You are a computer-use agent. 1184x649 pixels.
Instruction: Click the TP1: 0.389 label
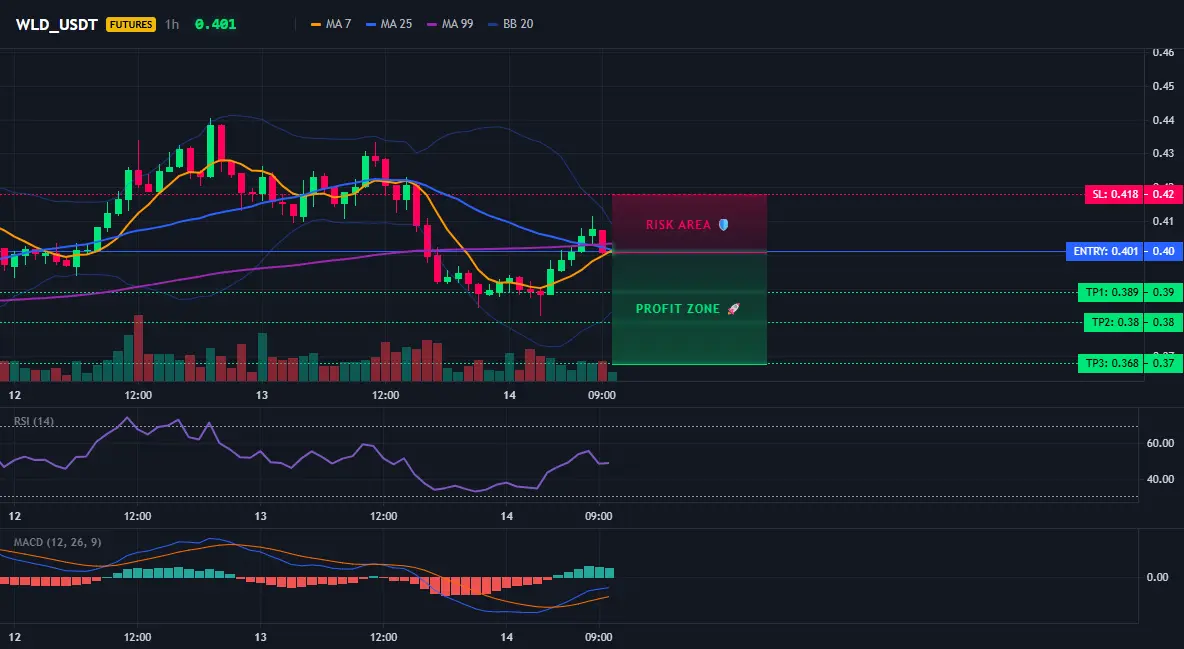click(x=1111, y=292)
